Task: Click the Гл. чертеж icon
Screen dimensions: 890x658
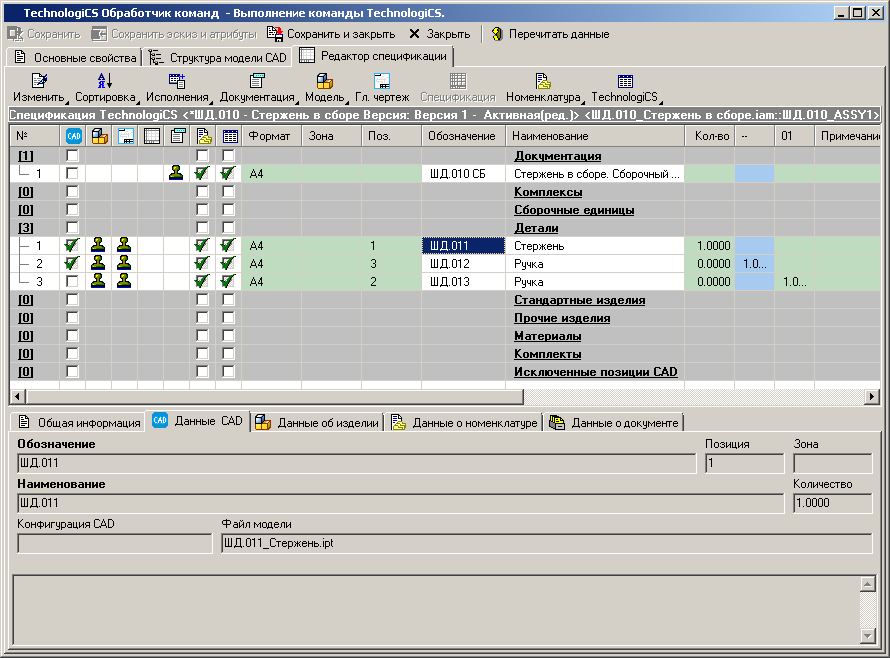Action: point(380,82)
